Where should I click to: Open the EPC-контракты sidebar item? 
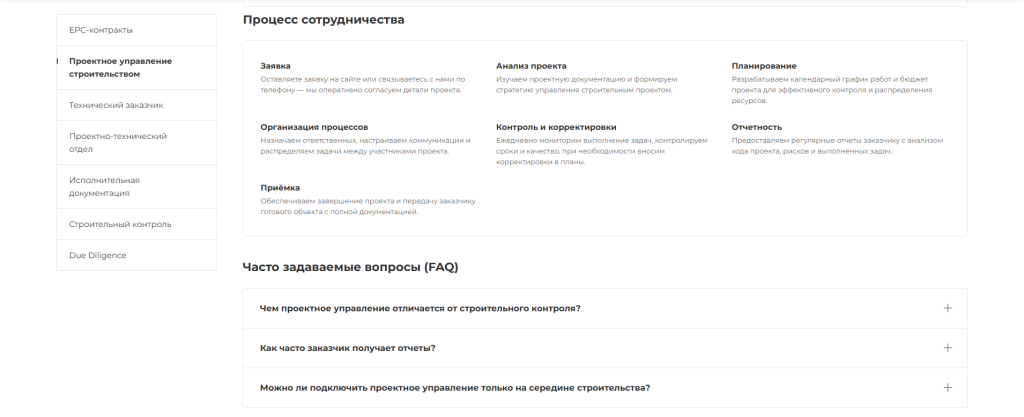(x=101, y=30)
